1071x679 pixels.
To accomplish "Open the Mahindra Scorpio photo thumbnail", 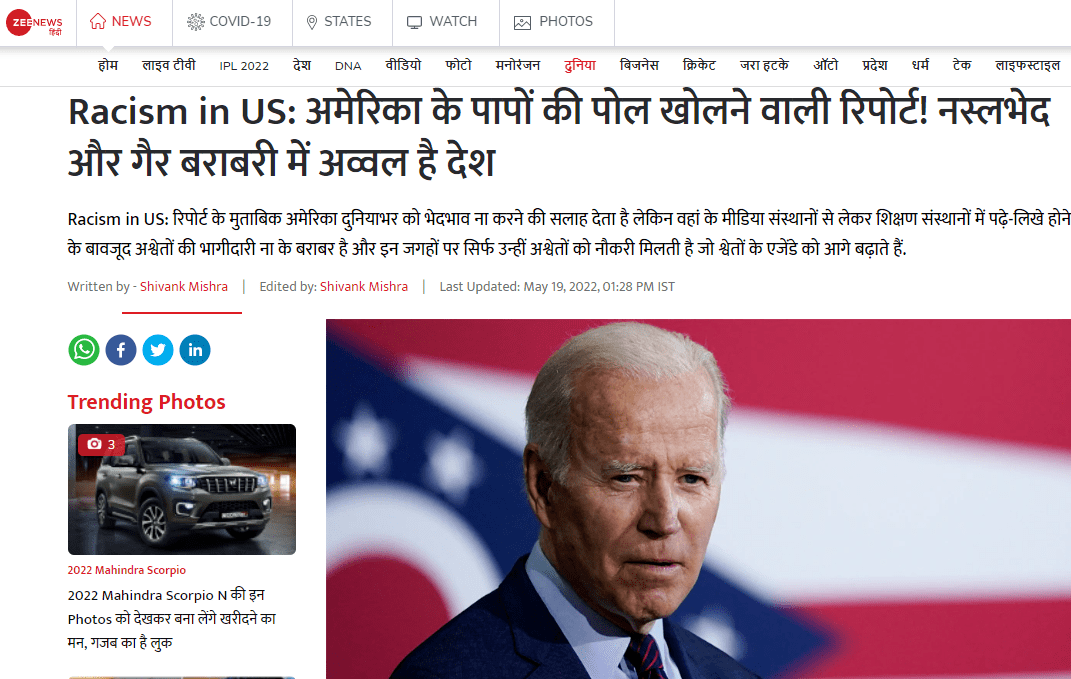I will pyautogui.click(x=182, y=489).
